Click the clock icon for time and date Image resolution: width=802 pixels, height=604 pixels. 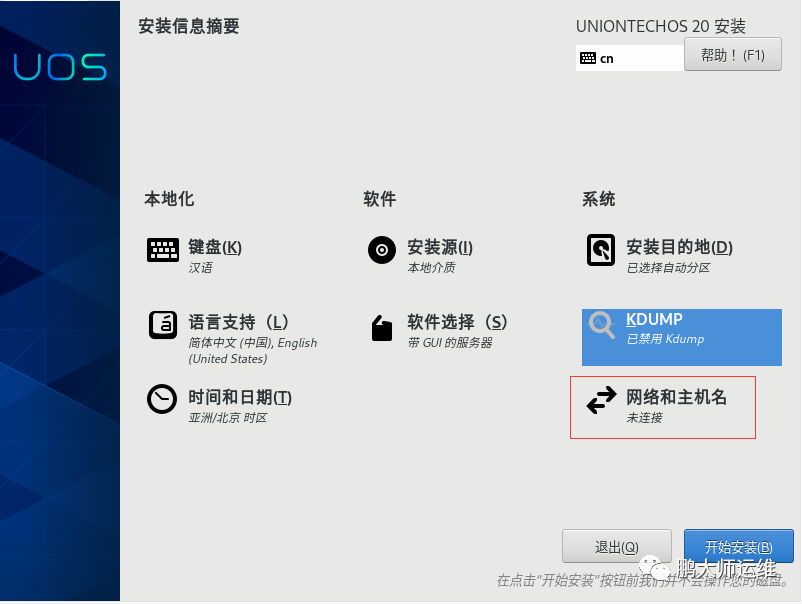(162, 399)
